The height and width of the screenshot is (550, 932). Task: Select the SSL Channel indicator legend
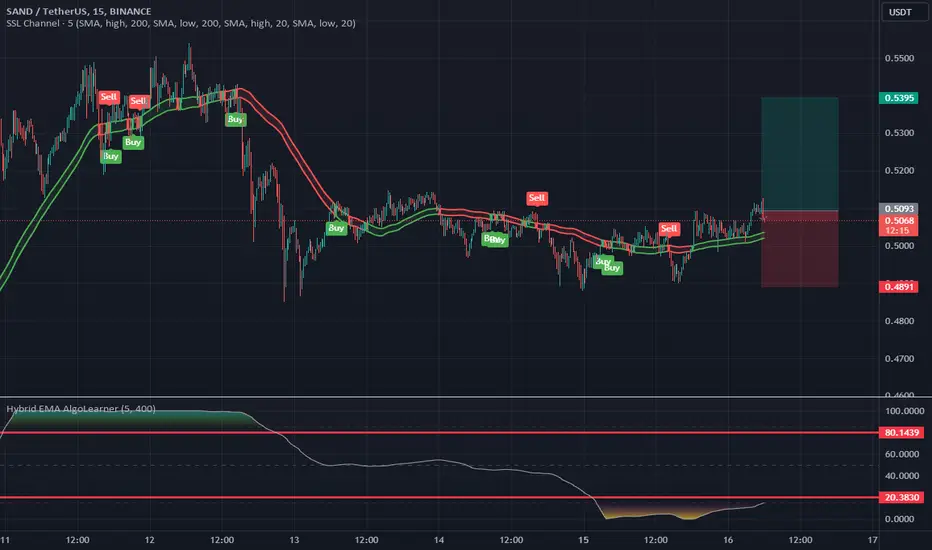(181, 23)
